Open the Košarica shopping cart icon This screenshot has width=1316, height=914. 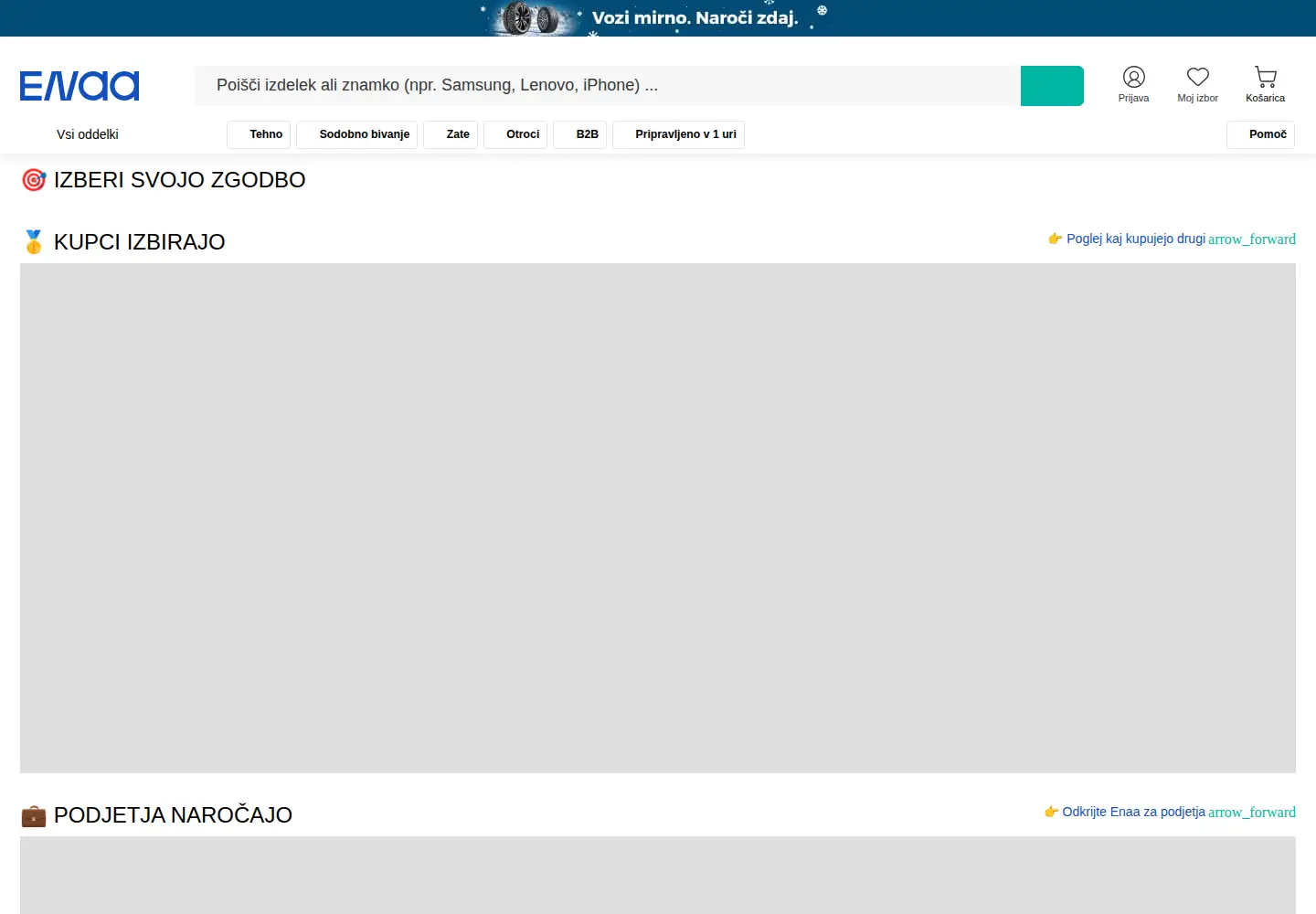1265,85
